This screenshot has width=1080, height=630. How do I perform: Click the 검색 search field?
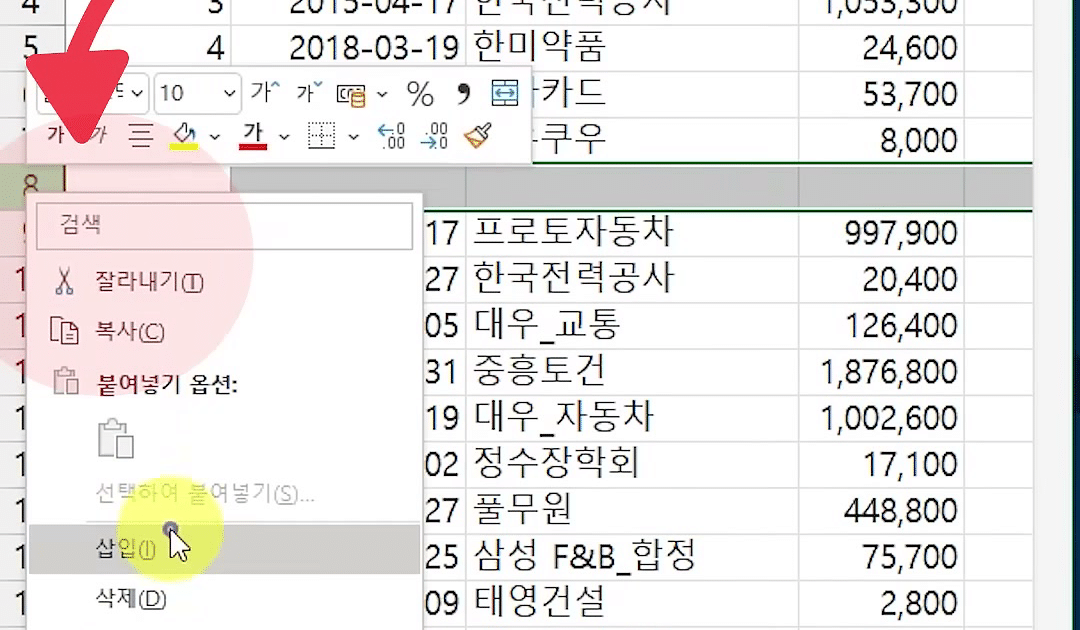click(x=225, y=225)
